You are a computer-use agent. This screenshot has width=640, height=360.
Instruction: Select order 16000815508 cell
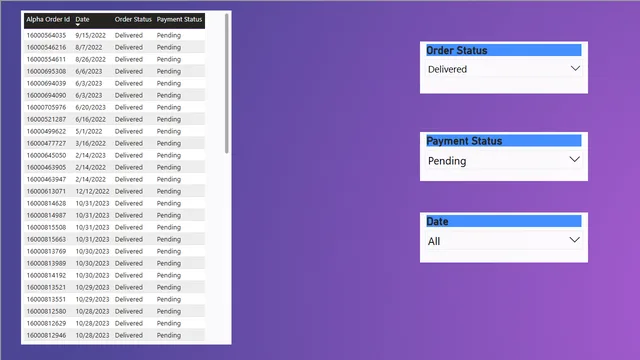[x=46, y=227]
